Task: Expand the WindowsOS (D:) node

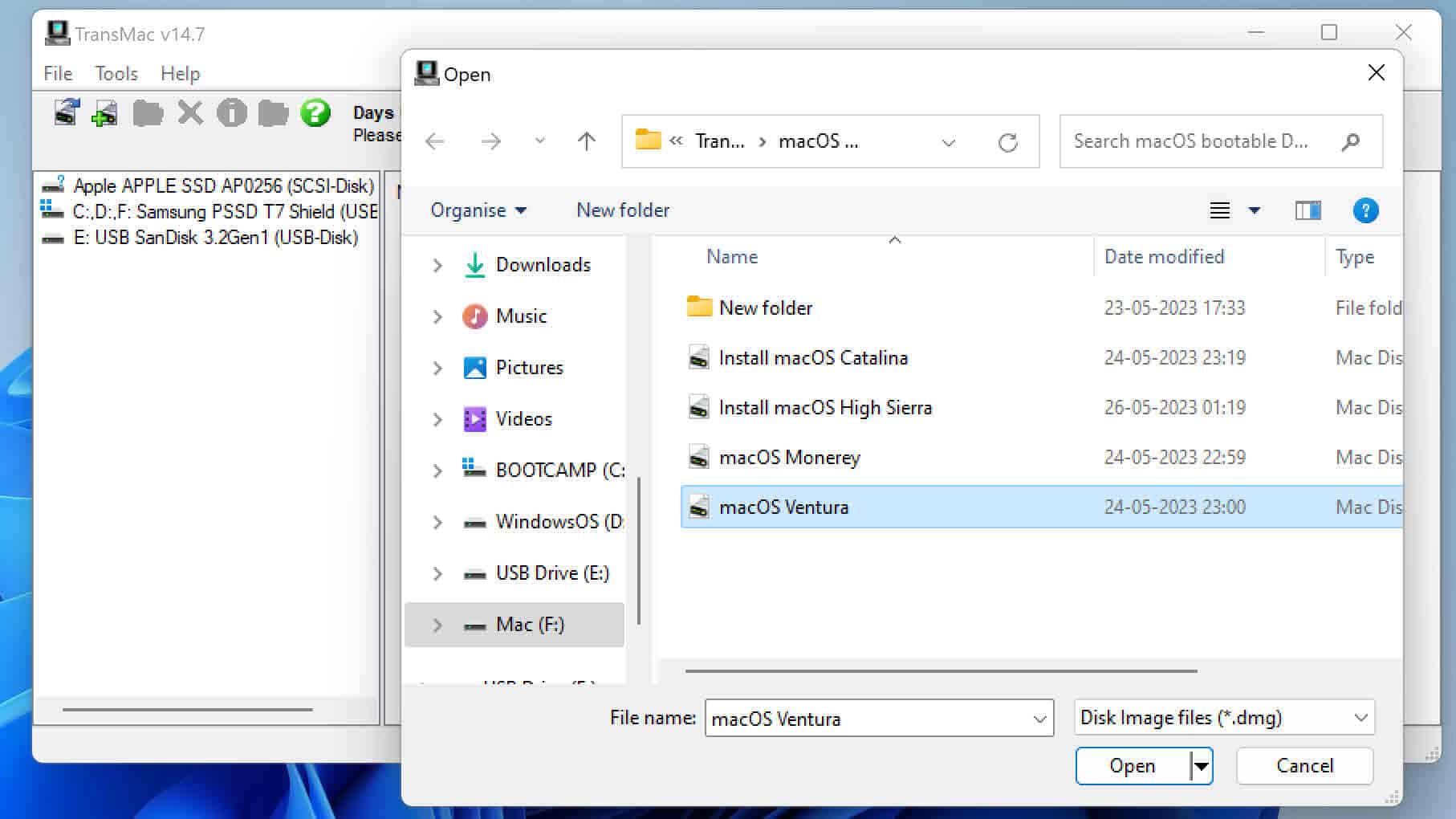Action: click(437, 522)
